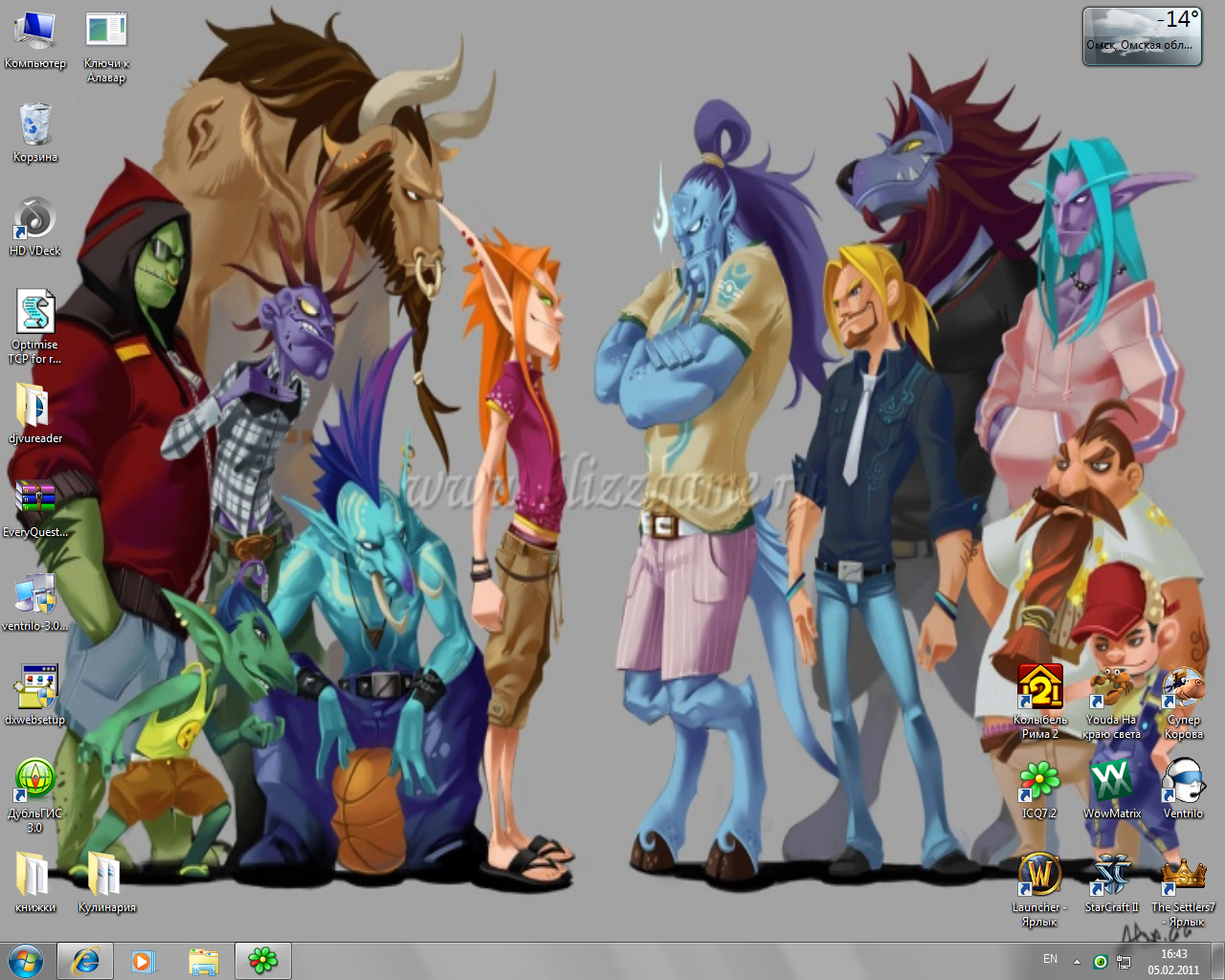Launch StarCraft II shortcut
This screenshot has height=980, width=1225.
[x=1111, y=883]
